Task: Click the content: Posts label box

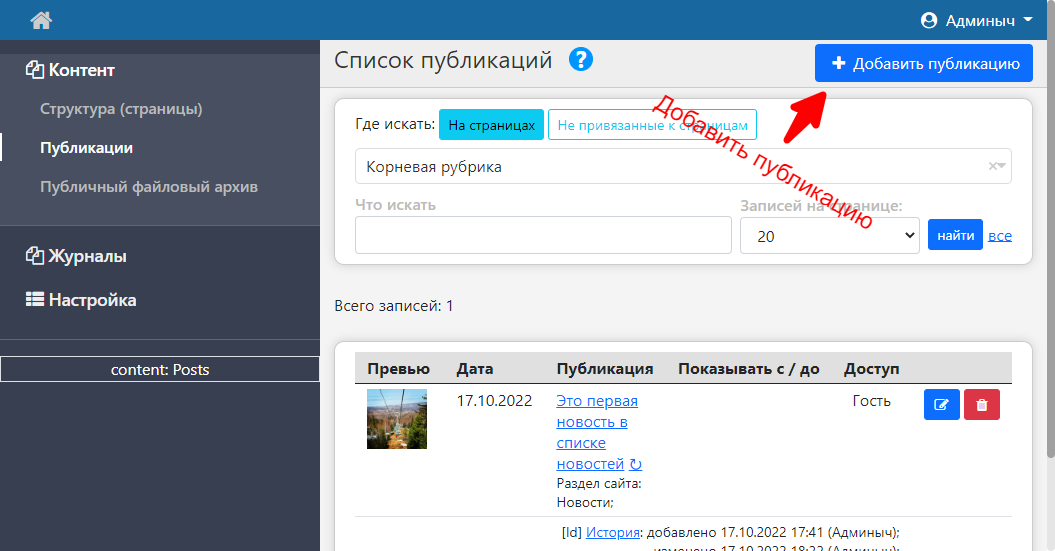Action: [160, 369]
